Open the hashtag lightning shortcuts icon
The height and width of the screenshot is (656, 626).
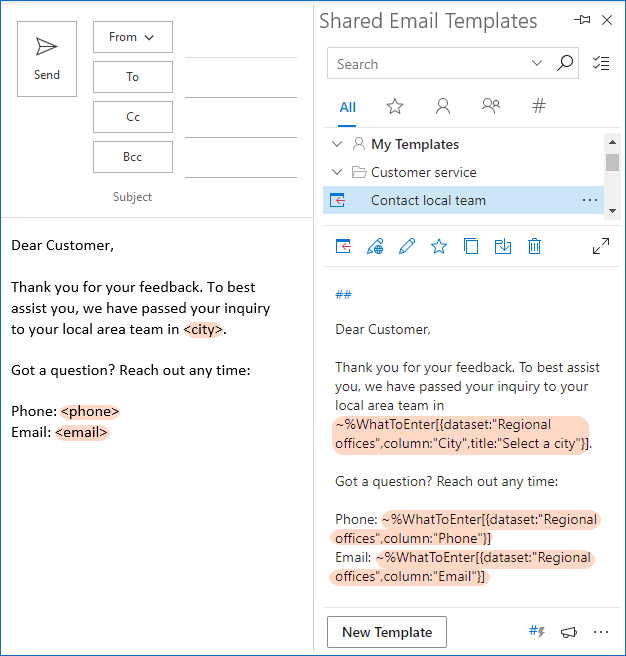tap(537, 631)
